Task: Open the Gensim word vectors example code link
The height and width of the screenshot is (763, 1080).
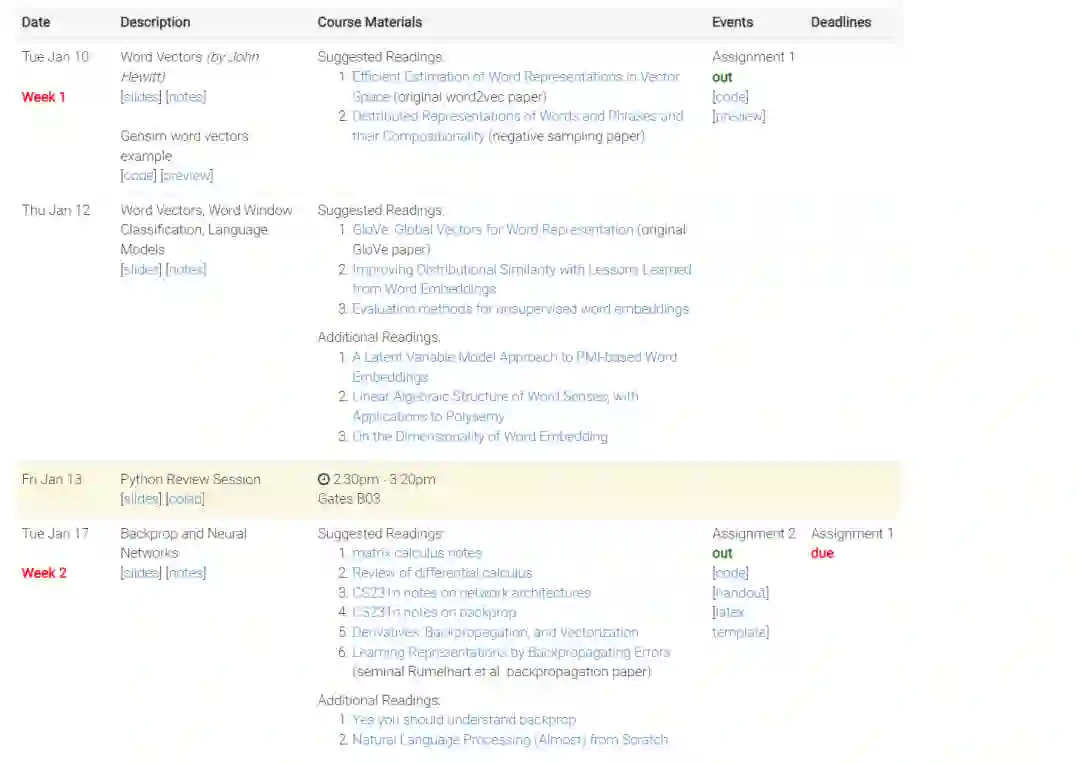Action: click(x=138, y=176)
